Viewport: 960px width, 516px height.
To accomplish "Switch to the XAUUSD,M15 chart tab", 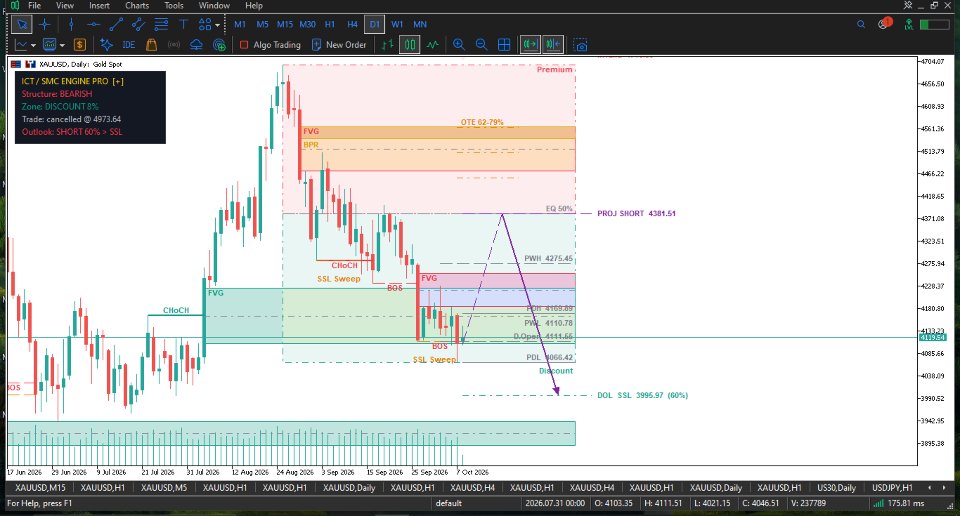I will [x=40, y=488].
